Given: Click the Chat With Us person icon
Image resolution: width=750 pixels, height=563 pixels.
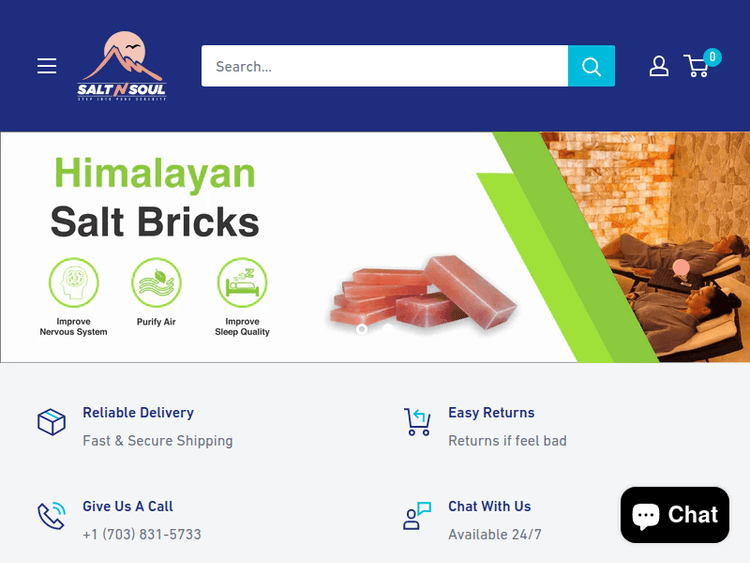Looking at the screenshot, I should pos(418,516).
